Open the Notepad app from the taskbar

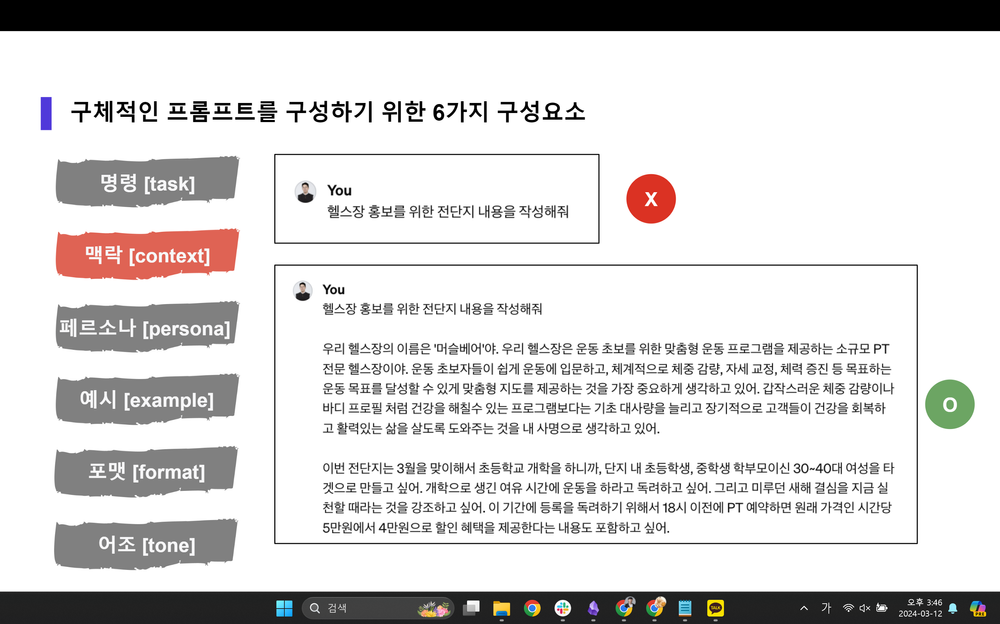(x=685, y=608)
